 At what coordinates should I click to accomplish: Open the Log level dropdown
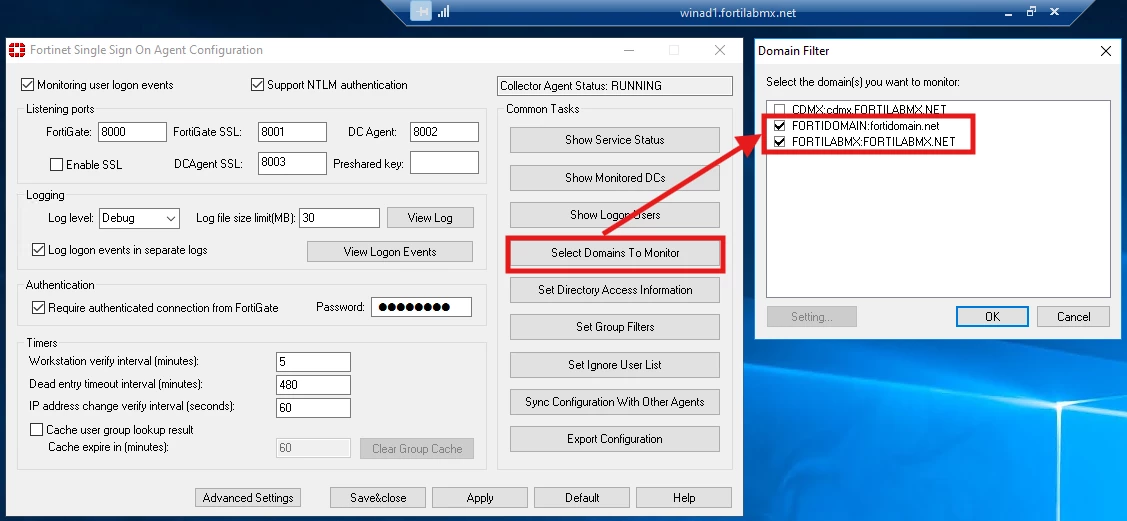tap(139, 218)
